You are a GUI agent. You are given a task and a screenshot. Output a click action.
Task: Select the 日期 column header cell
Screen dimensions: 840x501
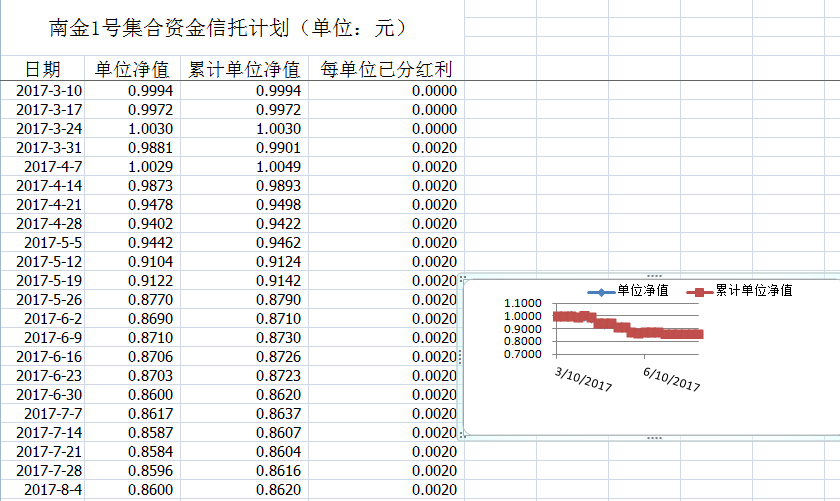pos(42,69)
